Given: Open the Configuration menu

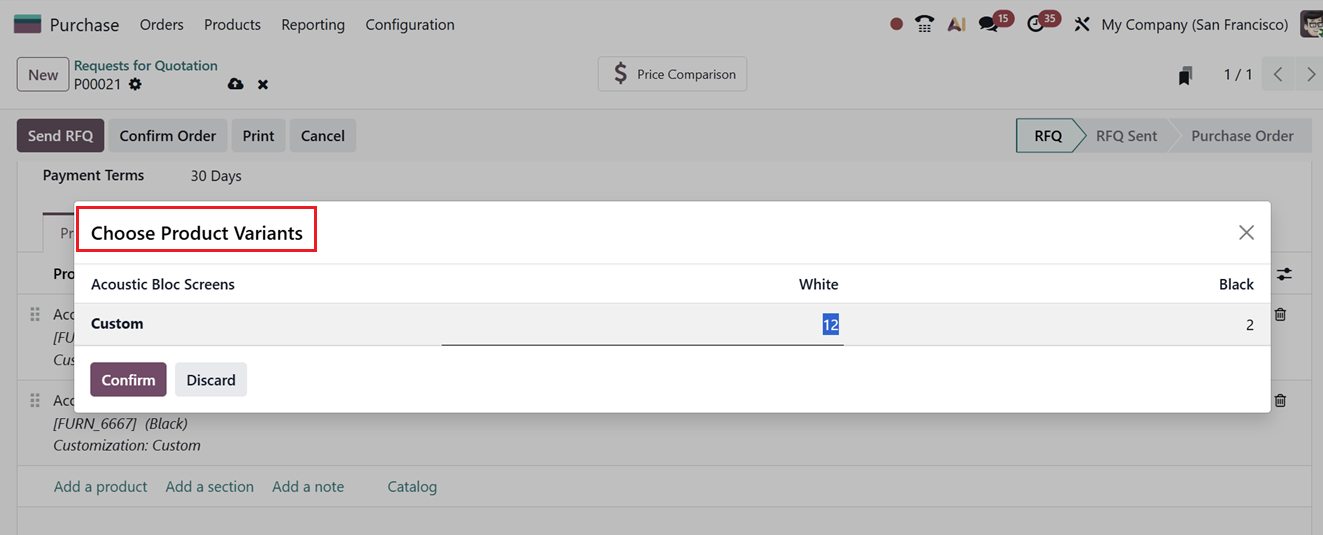Looking at the screenshot, I should click(410, 24).
